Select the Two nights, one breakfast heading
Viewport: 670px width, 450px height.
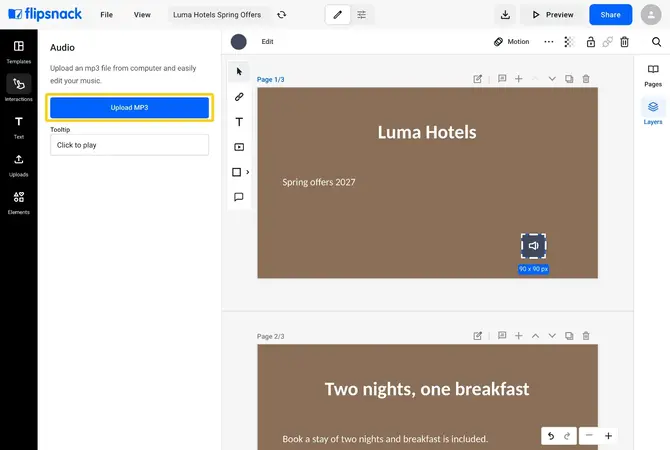pyautogui.click(x=427, y=389)
